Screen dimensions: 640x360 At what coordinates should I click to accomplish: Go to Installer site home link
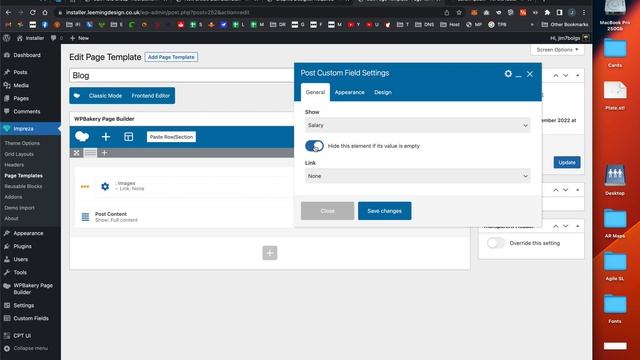[31, 38]
